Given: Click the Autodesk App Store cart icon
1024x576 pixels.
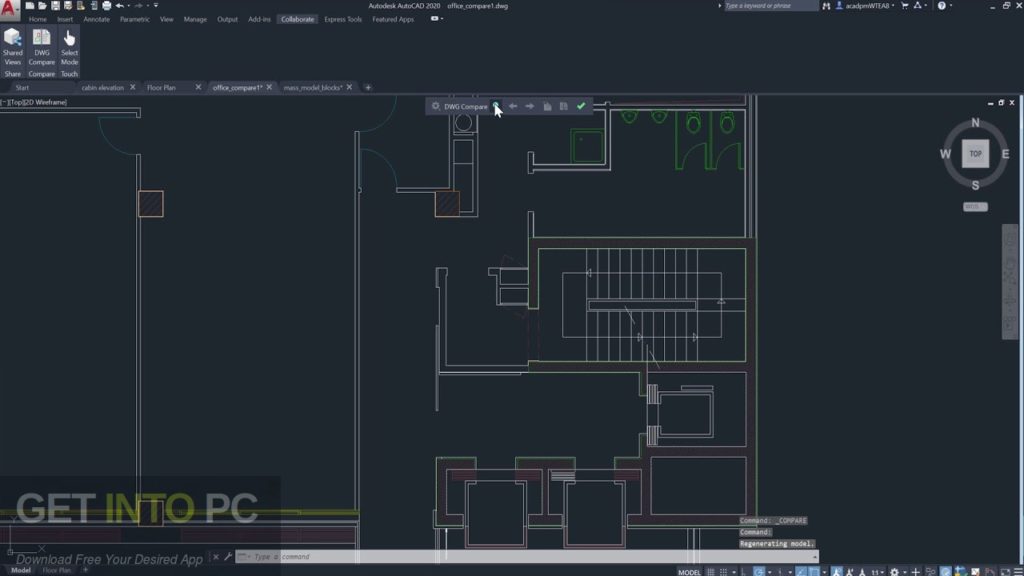Looking at the screenshot, I should point(904,6).
